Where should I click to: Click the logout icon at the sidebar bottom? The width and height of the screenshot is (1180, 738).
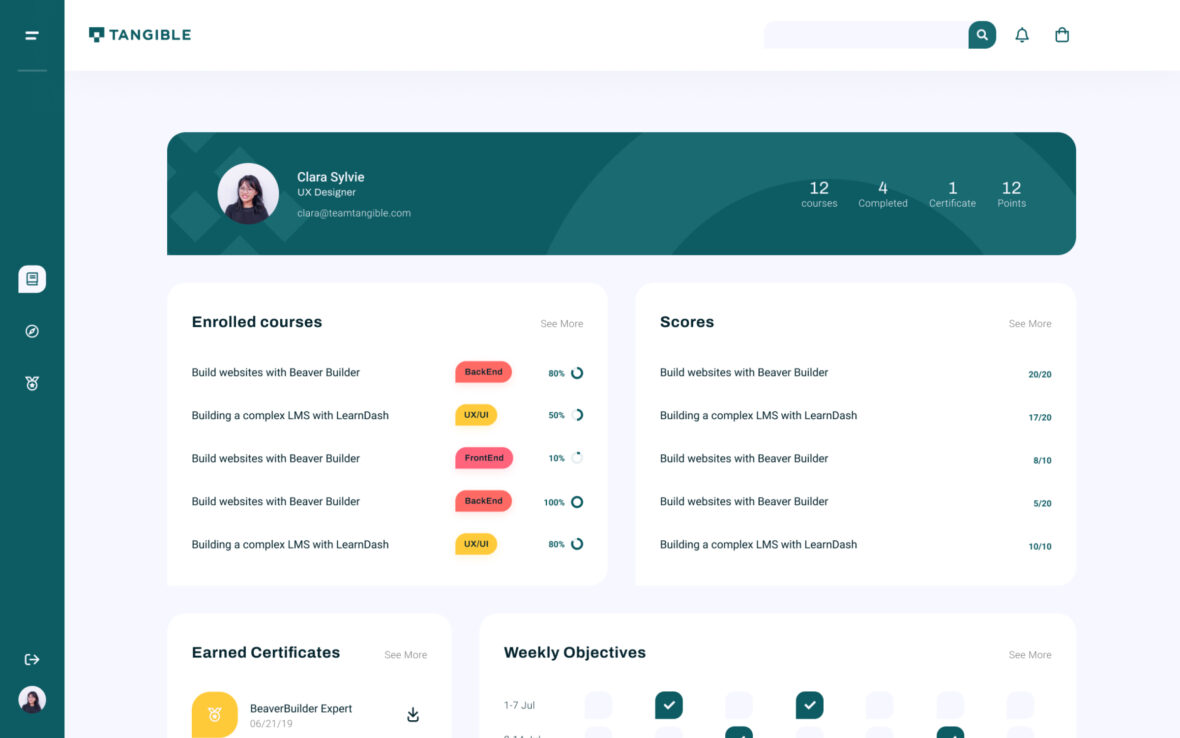click(x=31, y=658)
